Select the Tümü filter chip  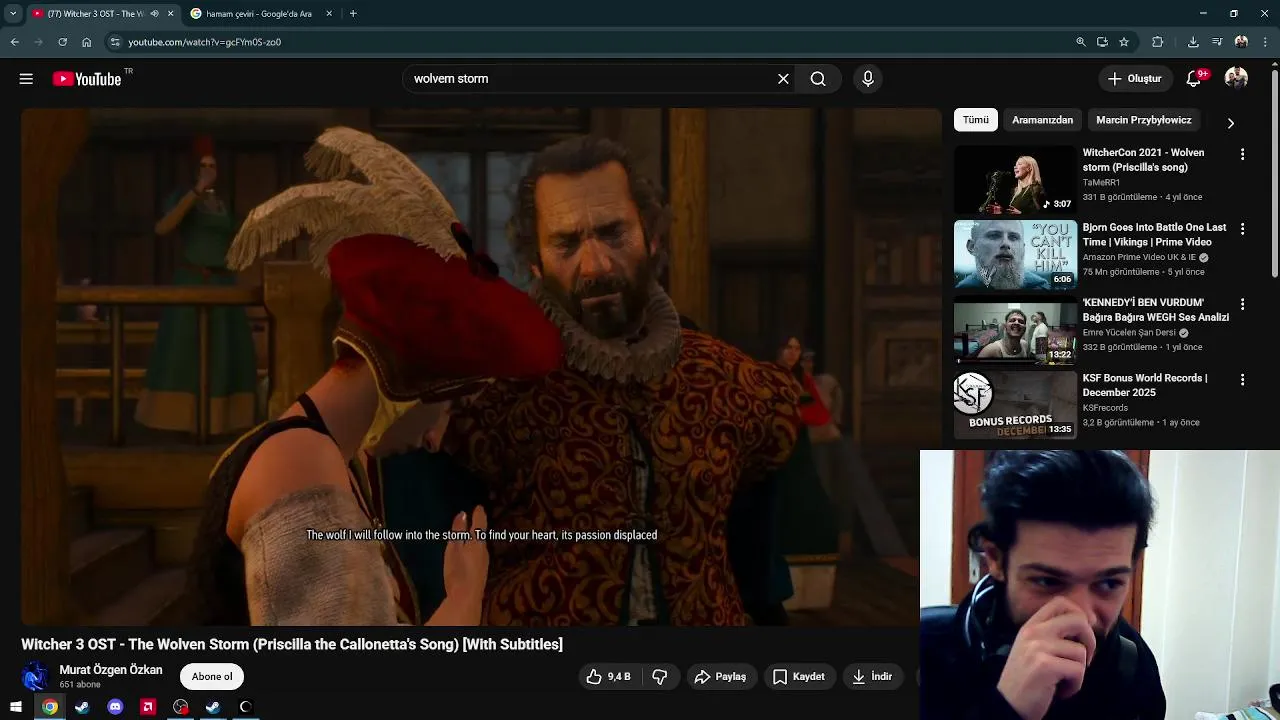pos(976,120)
